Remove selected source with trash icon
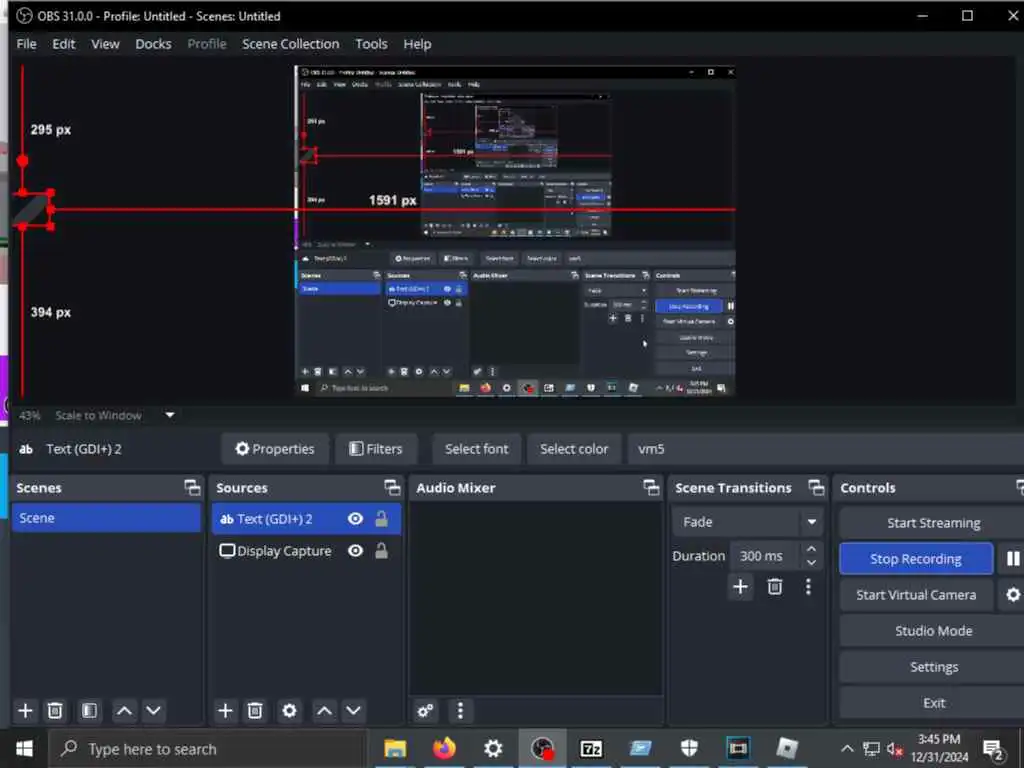Viewport: 1024px width, 768px height. [255, 711]
